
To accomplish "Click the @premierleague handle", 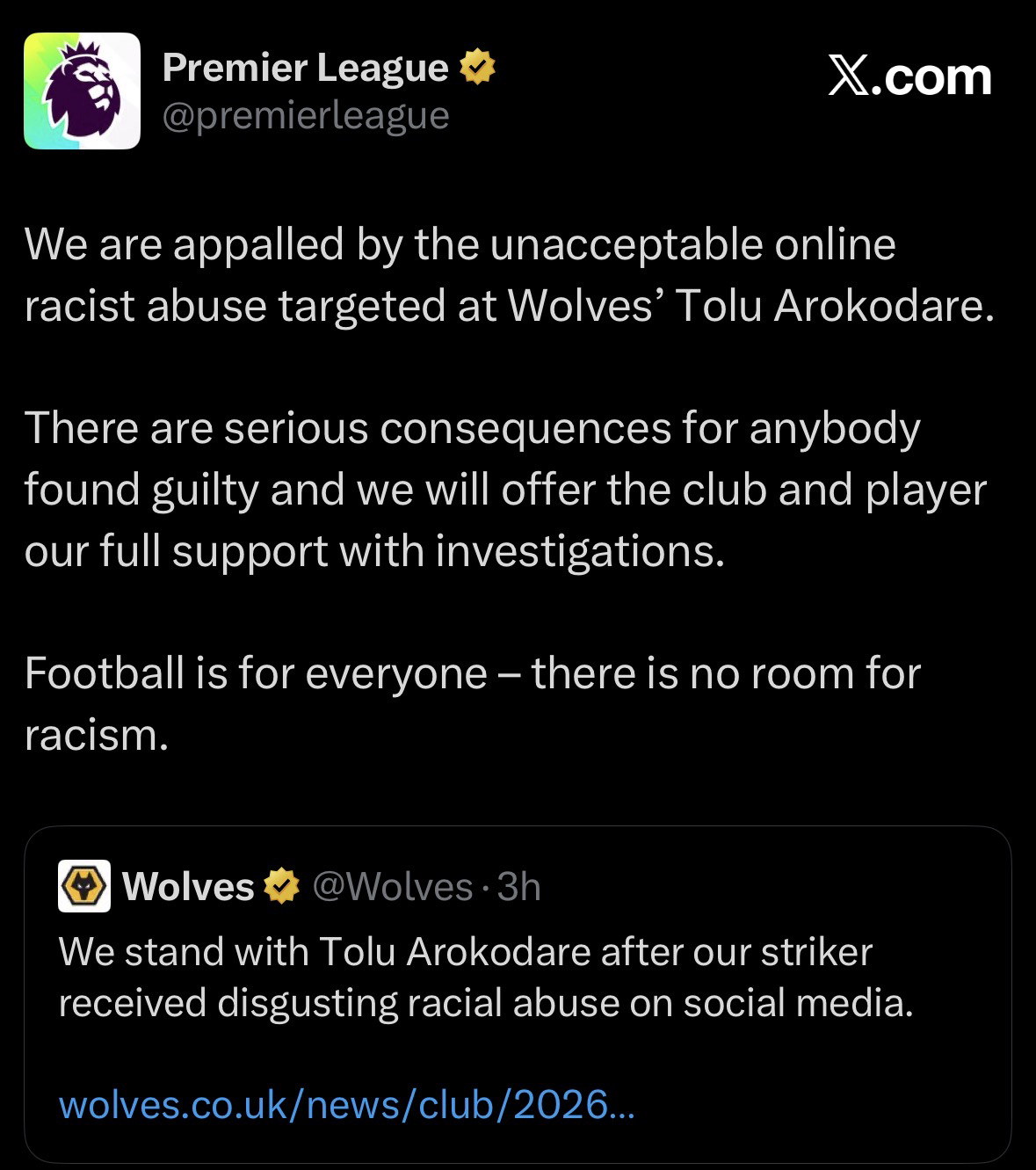I will (x=306, y=115).
